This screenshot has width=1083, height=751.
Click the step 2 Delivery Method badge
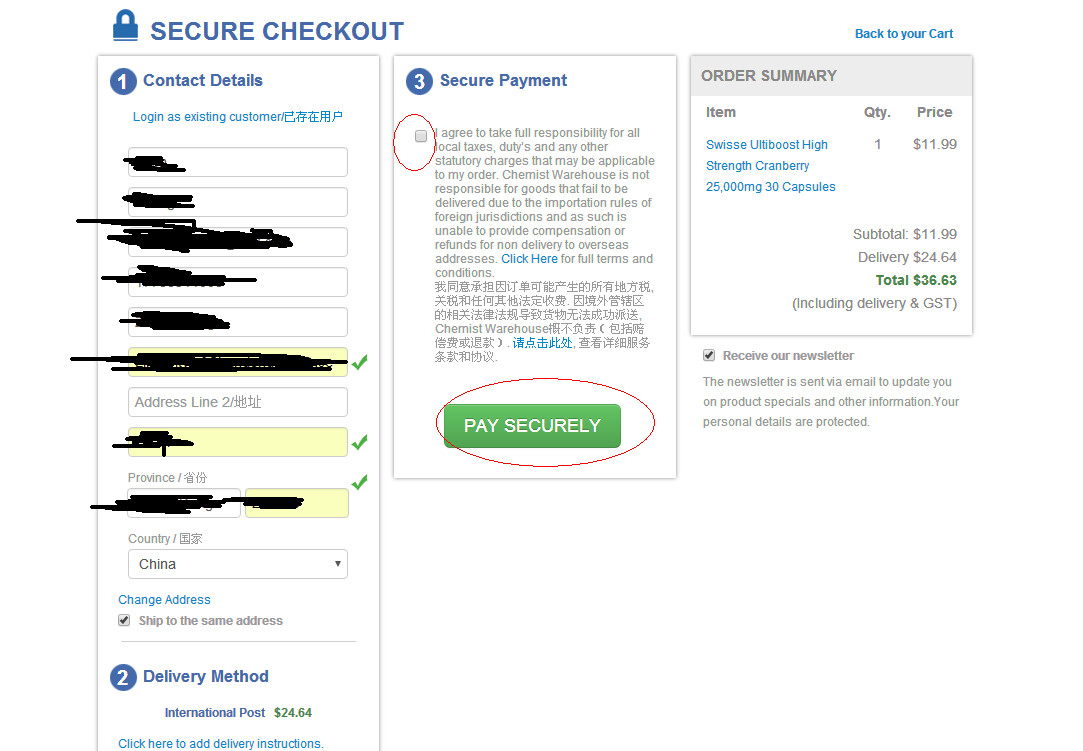(122, 678)
